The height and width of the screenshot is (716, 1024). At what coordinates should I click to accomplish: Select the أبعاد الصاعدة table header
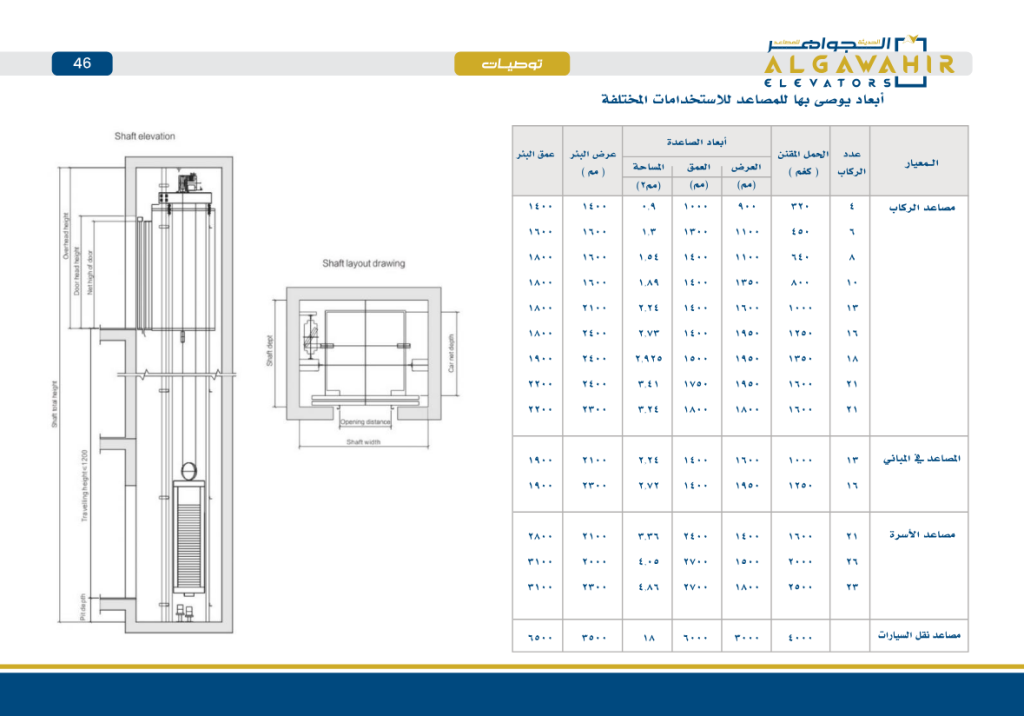point(697,142)
